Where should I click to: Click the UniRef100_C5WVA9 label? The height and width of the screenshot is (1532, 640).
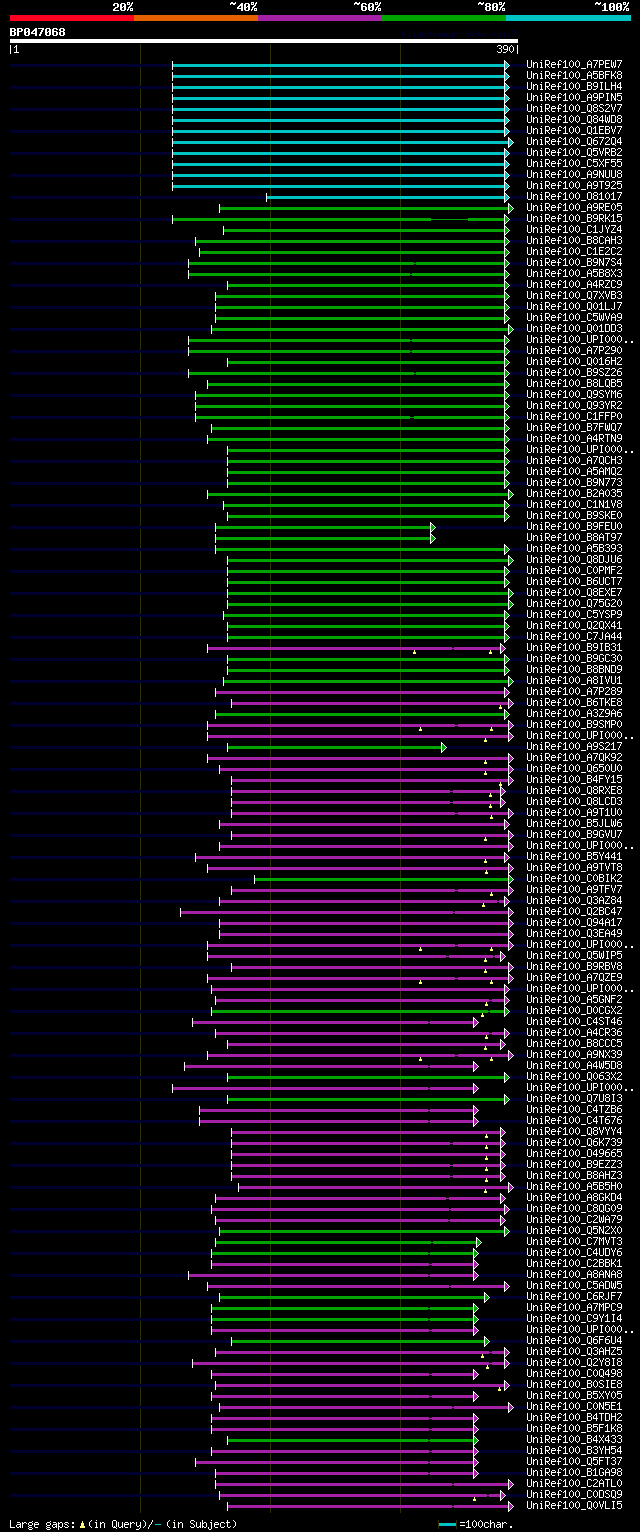(x=574, y=317)
